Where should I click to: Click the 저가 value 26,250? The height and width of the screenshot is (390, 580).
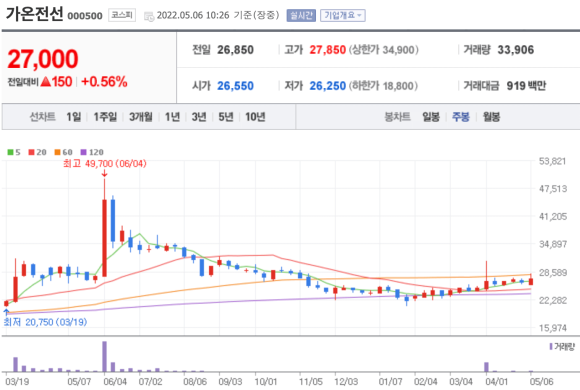click(x=327, y=86)
